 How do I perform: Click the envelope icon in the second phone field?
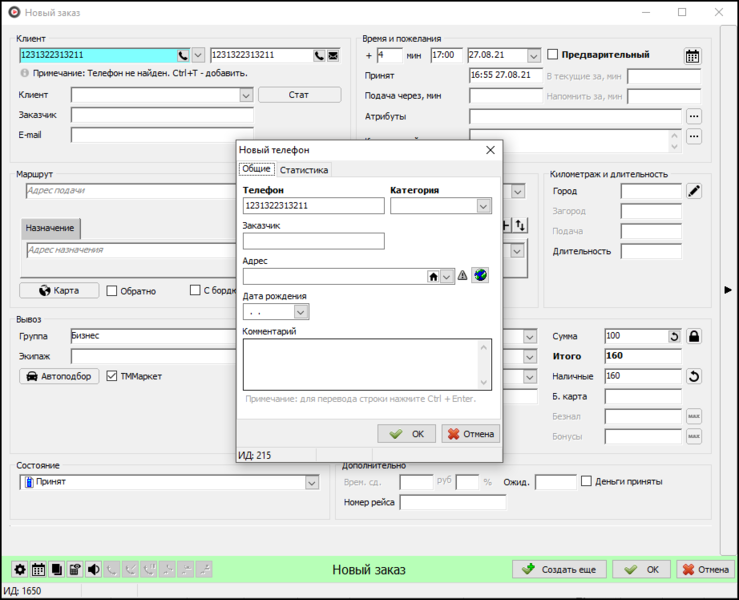(x=333, y=56)
